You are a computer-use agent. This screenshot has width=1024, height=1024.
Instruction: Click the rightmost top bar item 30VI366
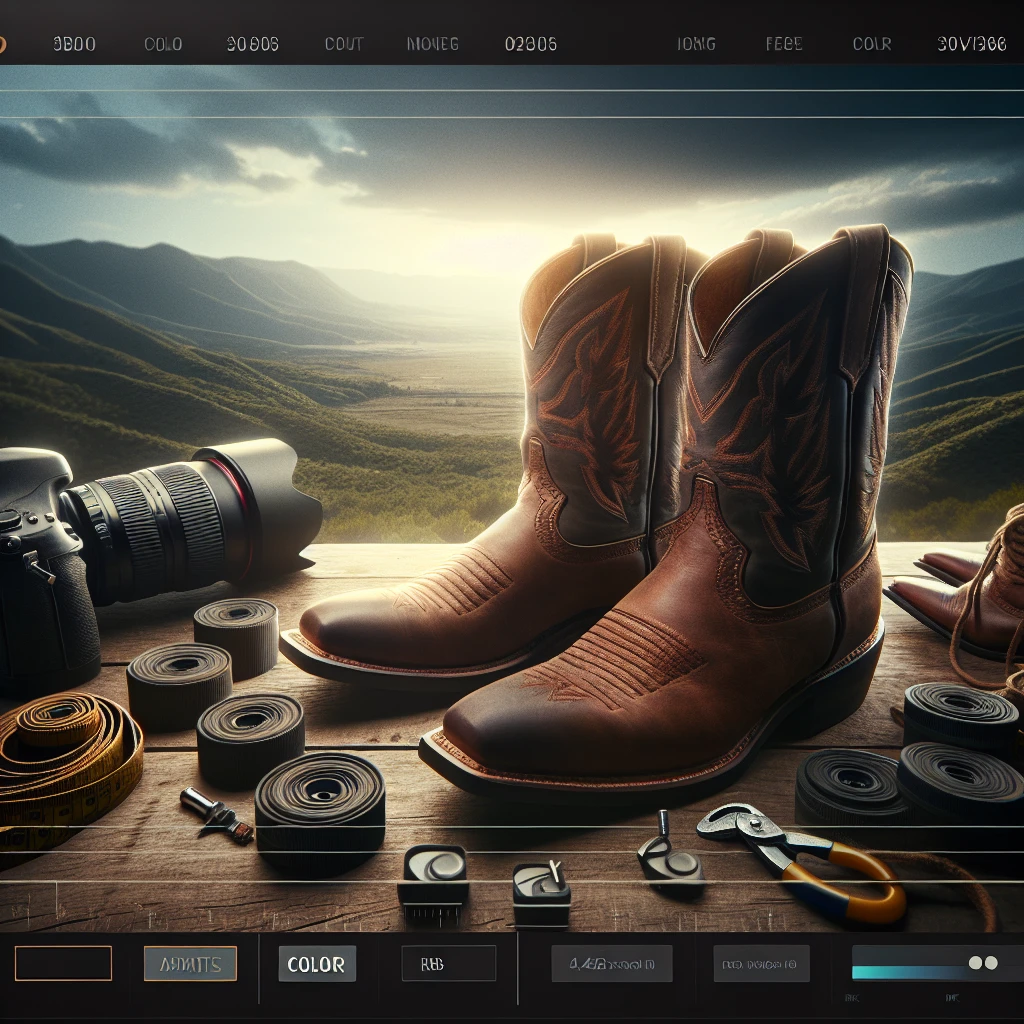tap(971, 44)
